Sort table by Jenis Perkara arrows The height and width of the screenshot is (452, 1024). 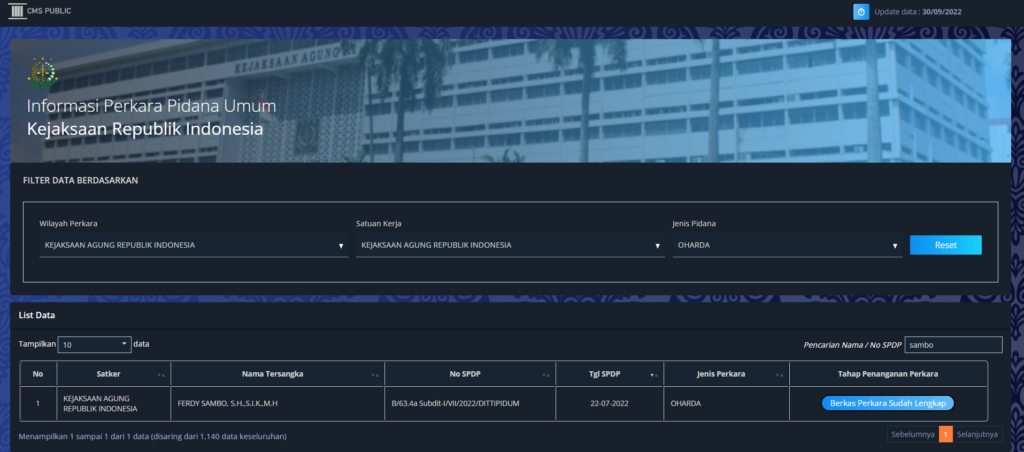point(780,375)
